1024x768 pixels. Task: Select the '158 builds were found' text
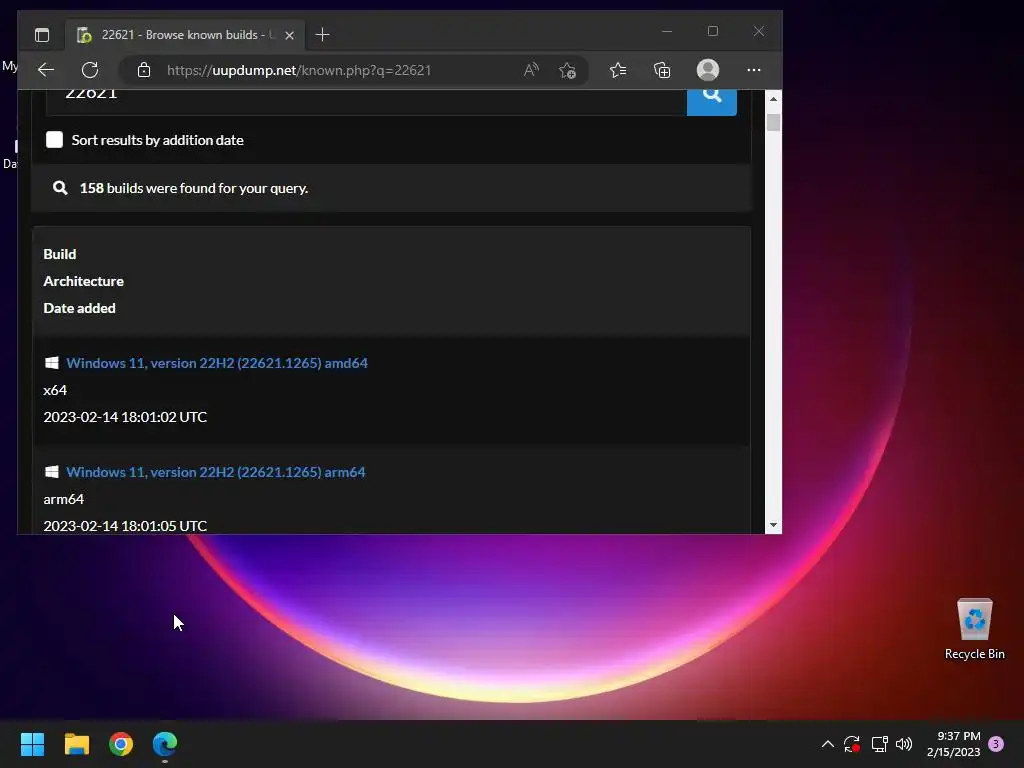[x=194, y=188]
